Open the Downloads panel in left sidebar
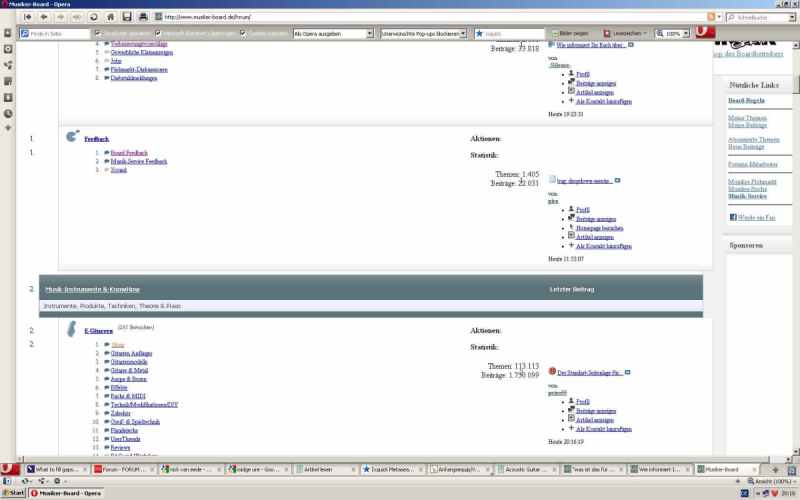The image size is (800, 500). click(8, 97)
